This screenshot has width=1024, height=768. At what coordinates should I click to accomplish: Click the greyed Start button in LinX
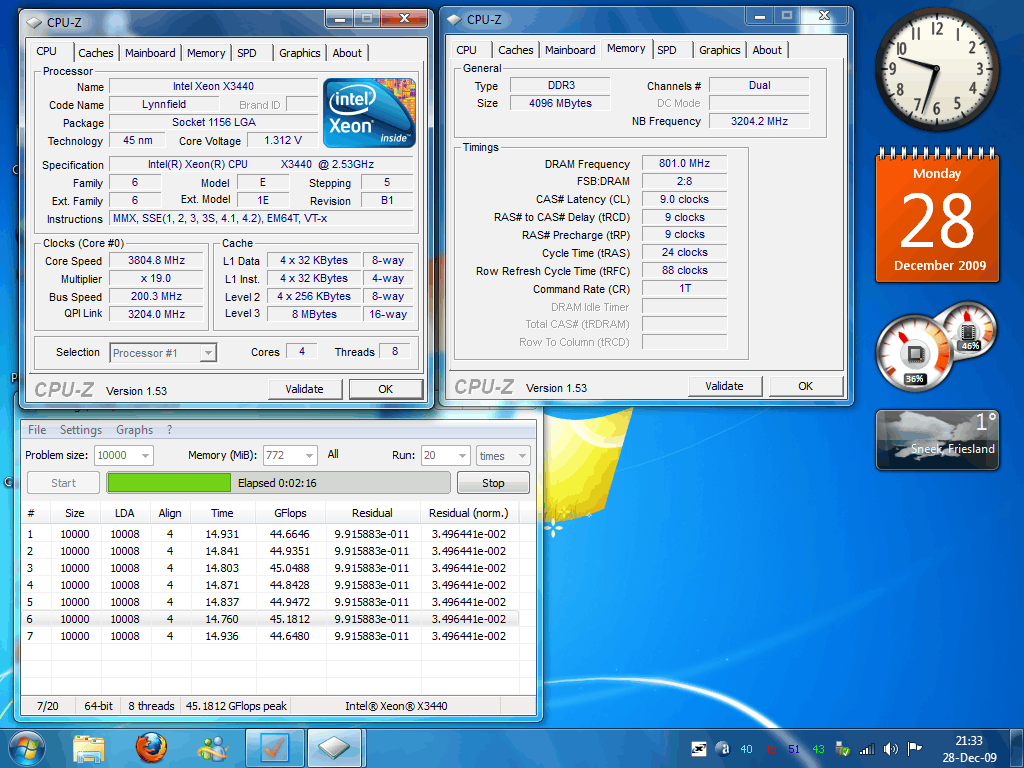point(63,483)
